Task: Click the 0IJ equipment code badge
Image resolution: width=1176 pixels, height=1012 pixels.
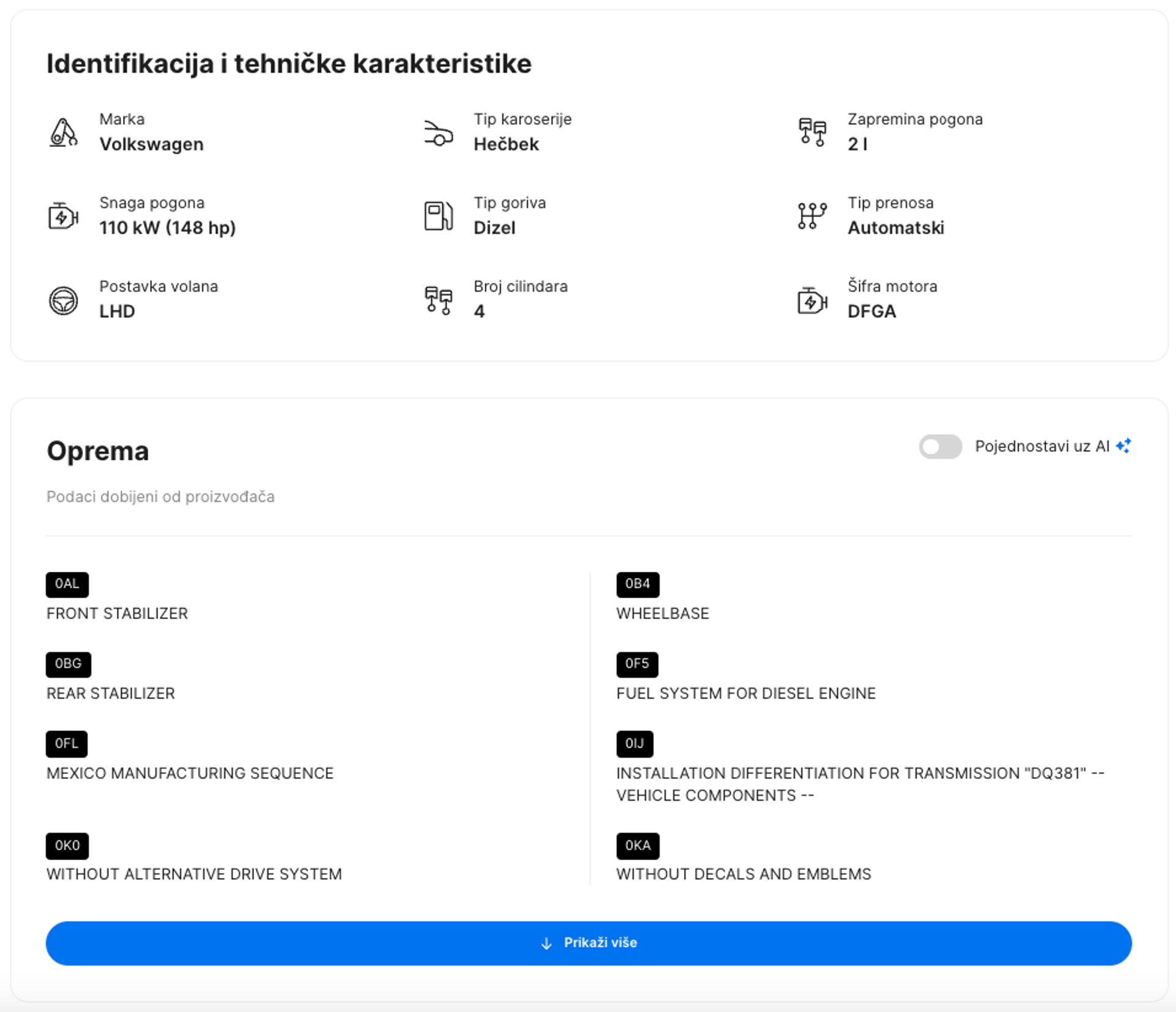Action: [635, 744]
